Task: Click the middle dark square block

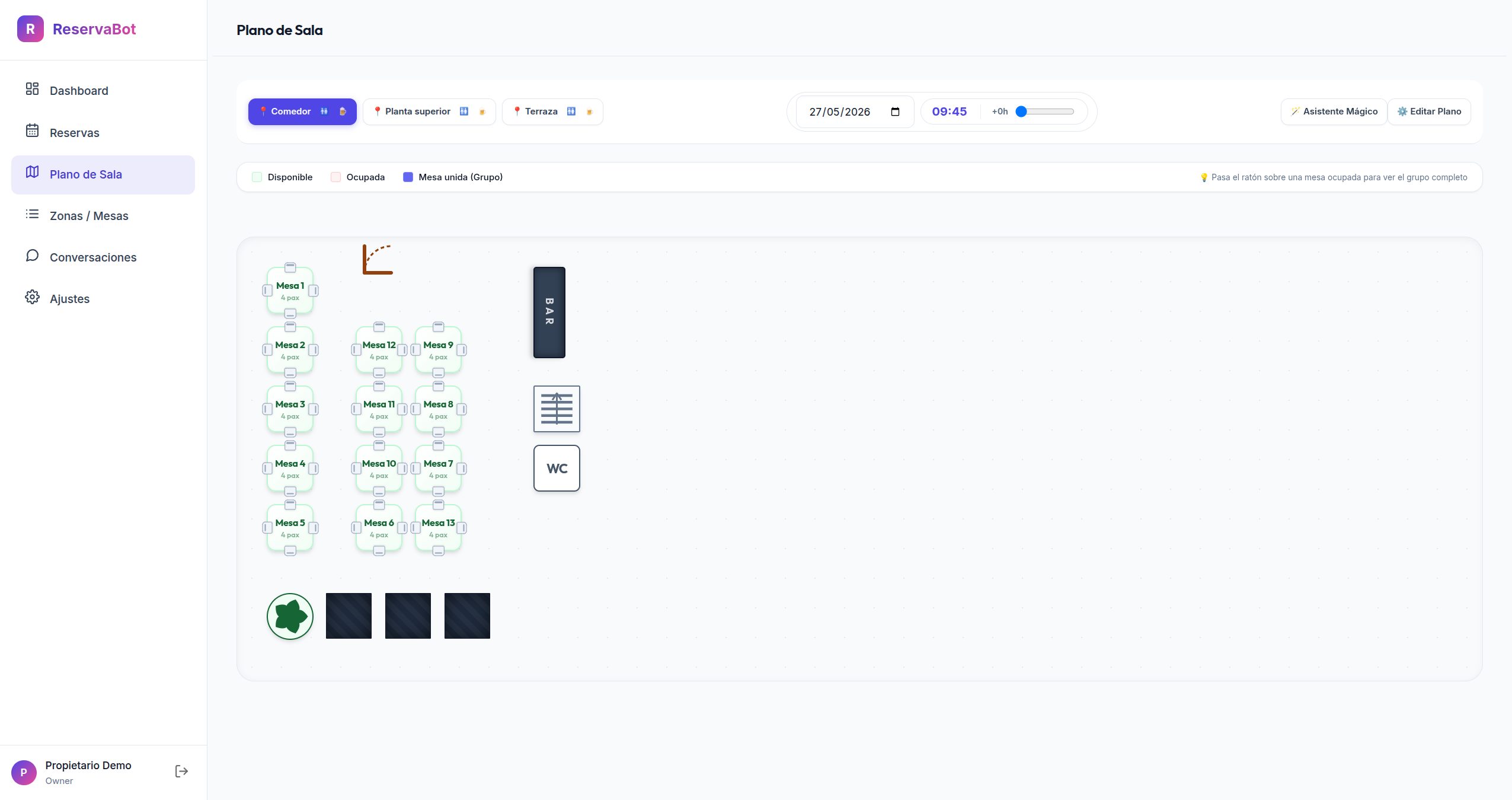Action: [408, 616]
